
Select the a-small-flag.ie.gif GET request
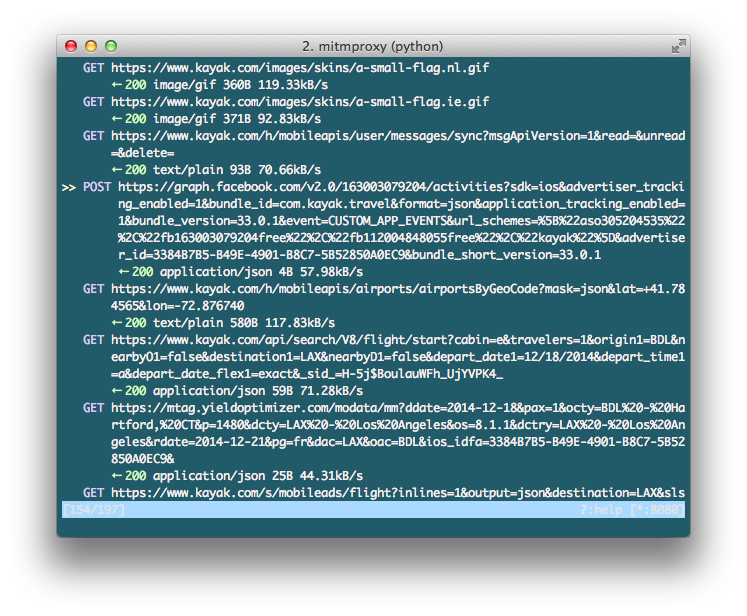pyautogui.click(x=286, y=102)
